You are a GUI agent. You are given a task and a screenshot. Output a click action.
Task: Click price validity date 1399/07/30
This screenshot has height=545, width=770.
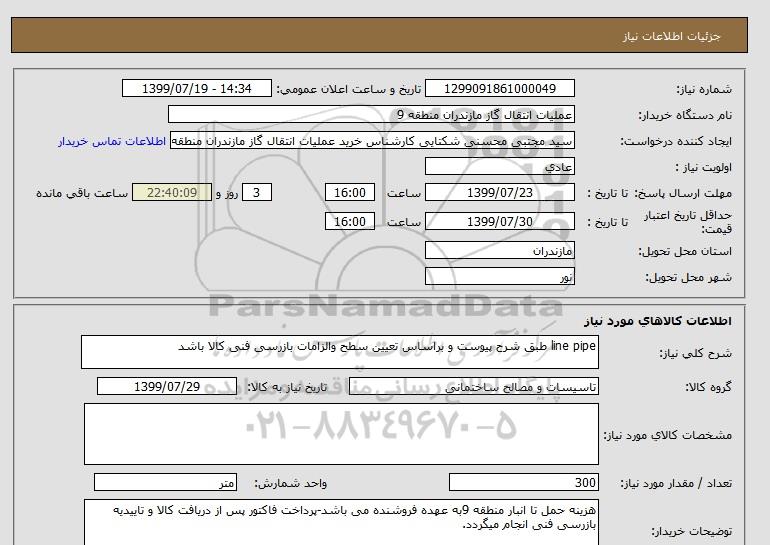click(499, 221)
